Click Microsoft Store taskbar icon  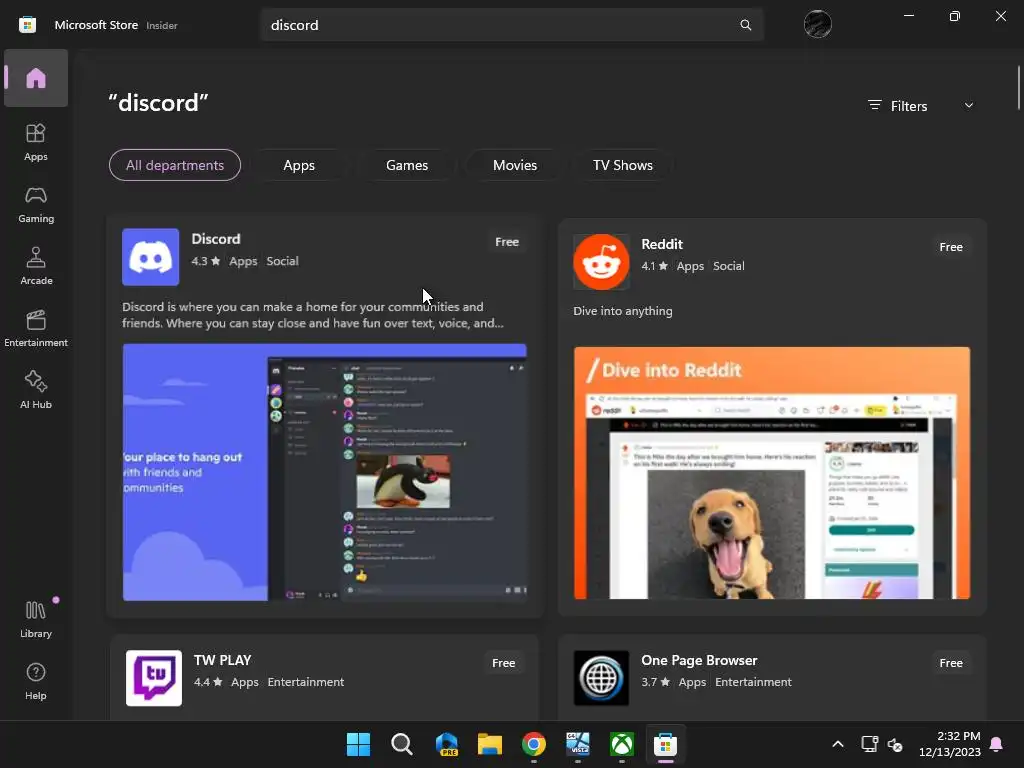click(665, 744)
